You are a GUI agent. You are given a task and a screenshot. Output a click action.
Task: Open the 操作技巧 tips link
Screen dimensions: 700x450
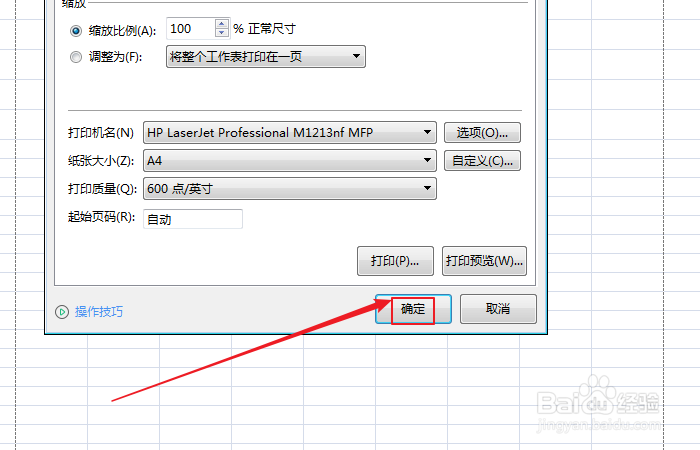click(99, 312)
